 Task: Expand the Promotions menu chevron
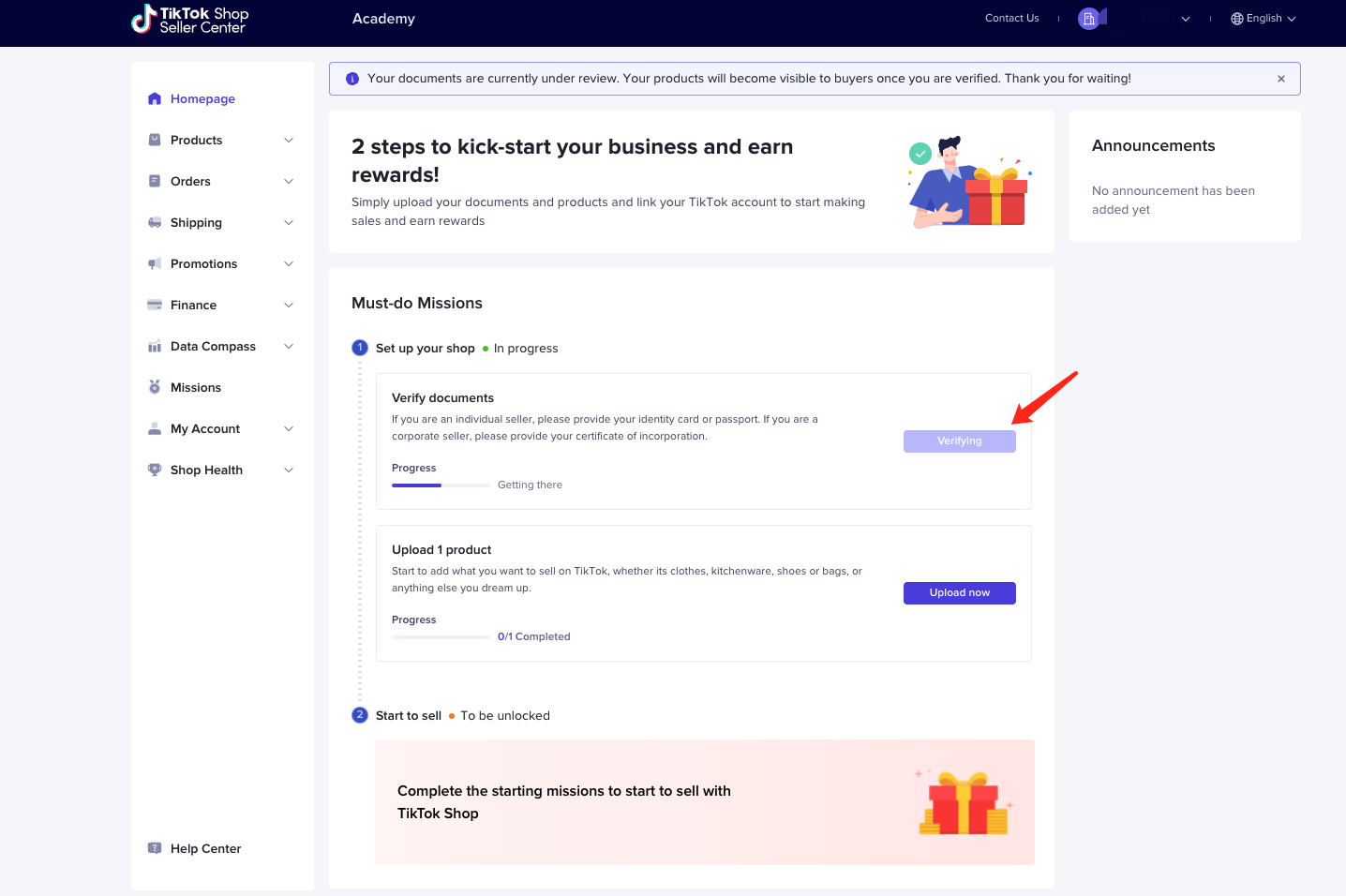click(x=289, y=263)
